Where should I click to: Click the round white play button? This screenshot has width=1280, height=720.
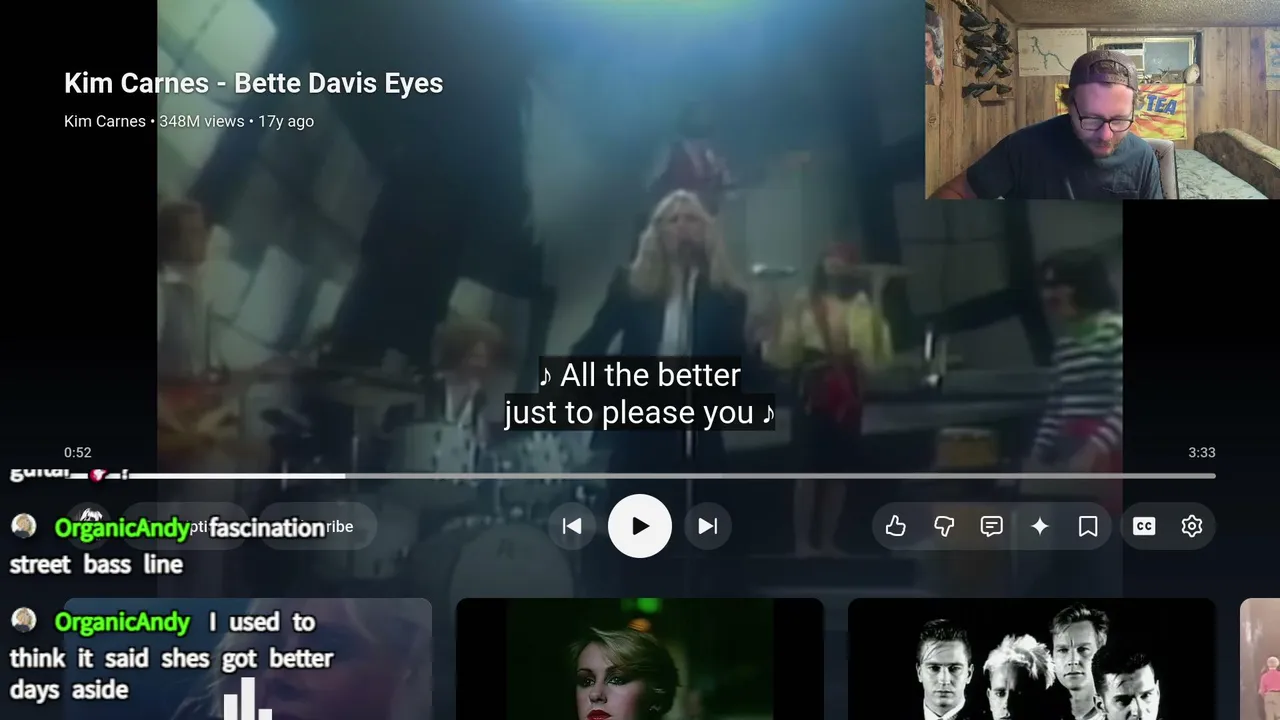(640, 526)
